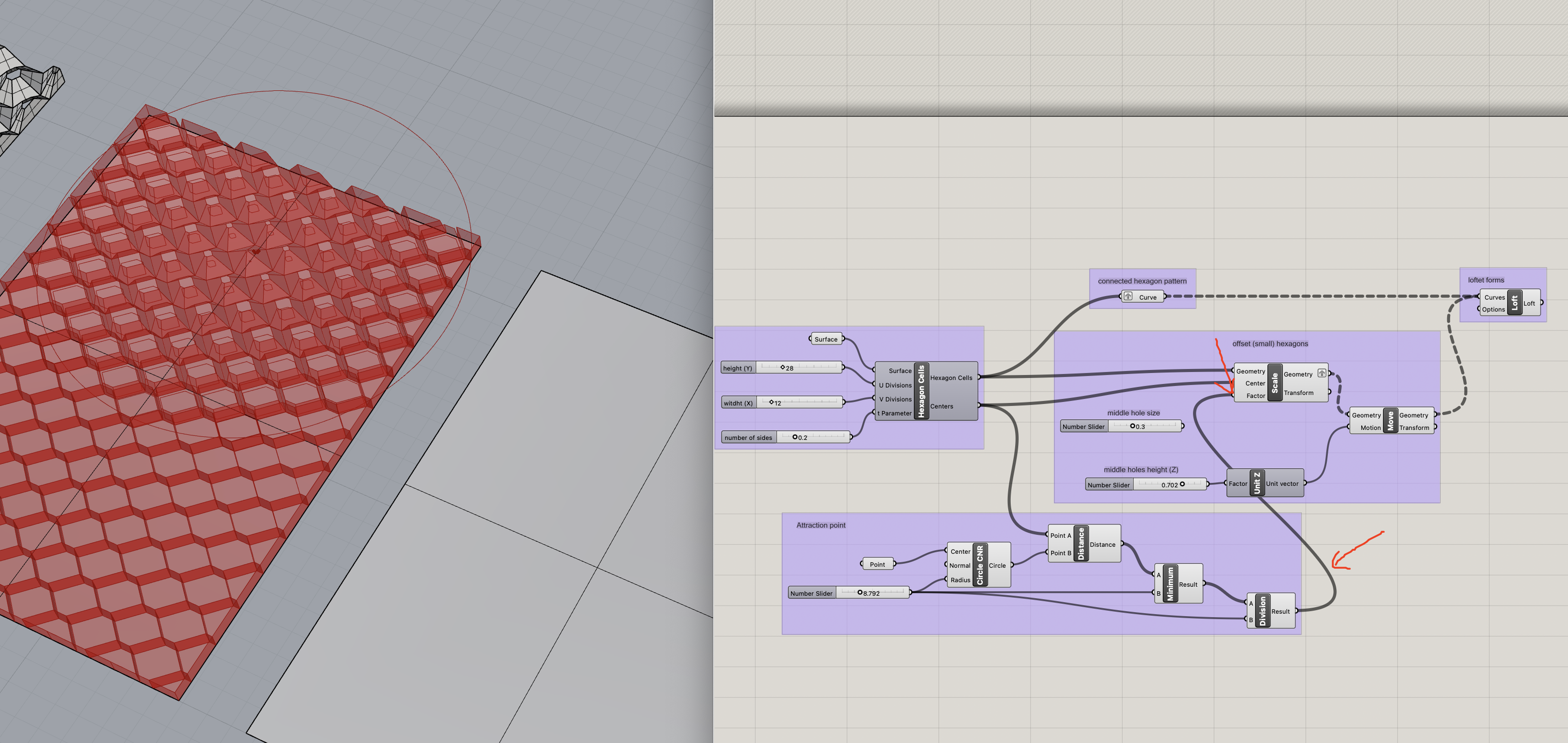Select the Point parameter node

coord(877,564)
